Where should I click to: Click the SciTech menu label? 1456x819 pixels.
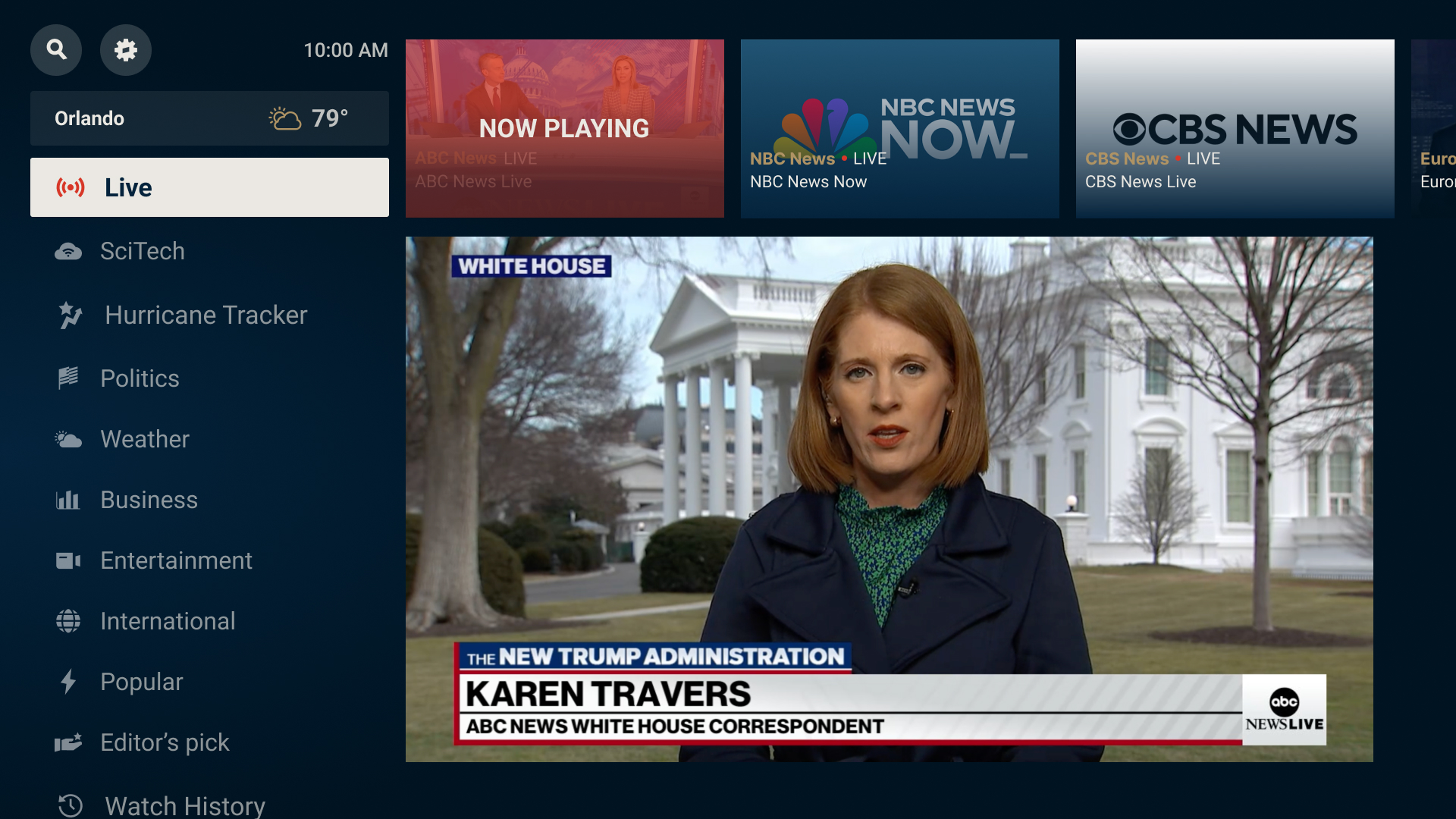coord(143,252)
